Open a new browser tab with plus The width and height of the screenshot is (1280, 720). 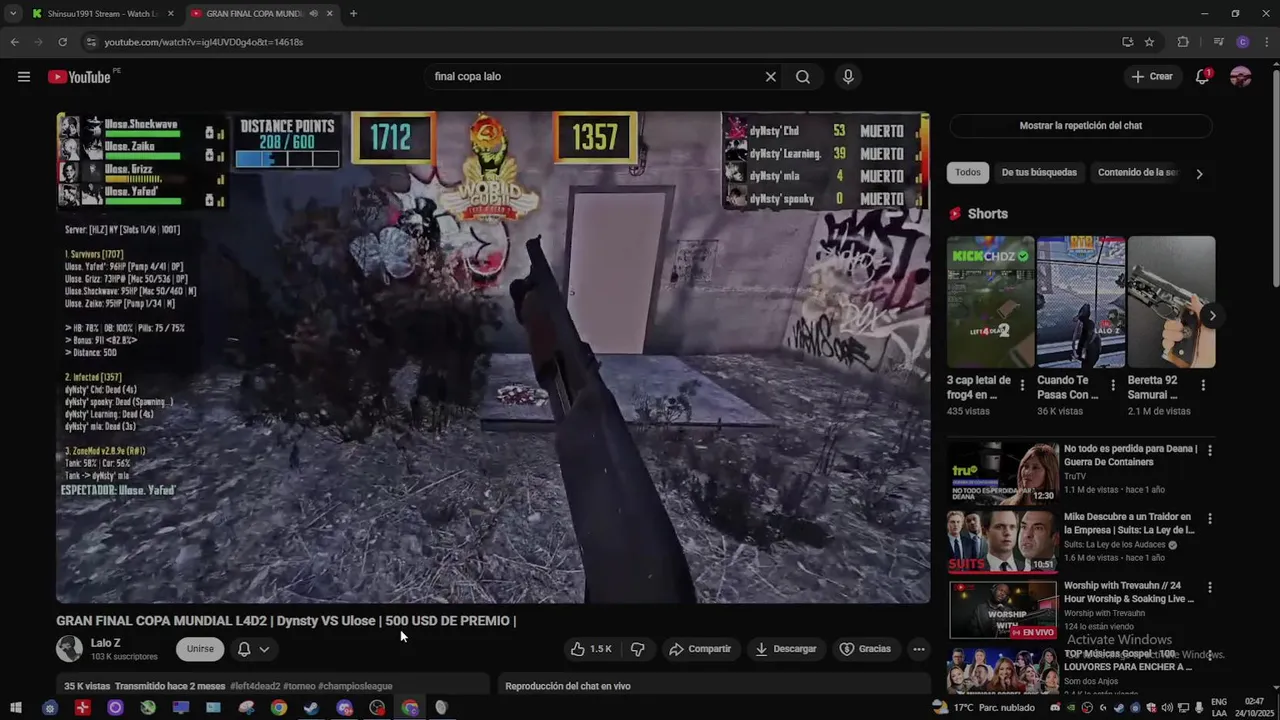click(353, 14)
